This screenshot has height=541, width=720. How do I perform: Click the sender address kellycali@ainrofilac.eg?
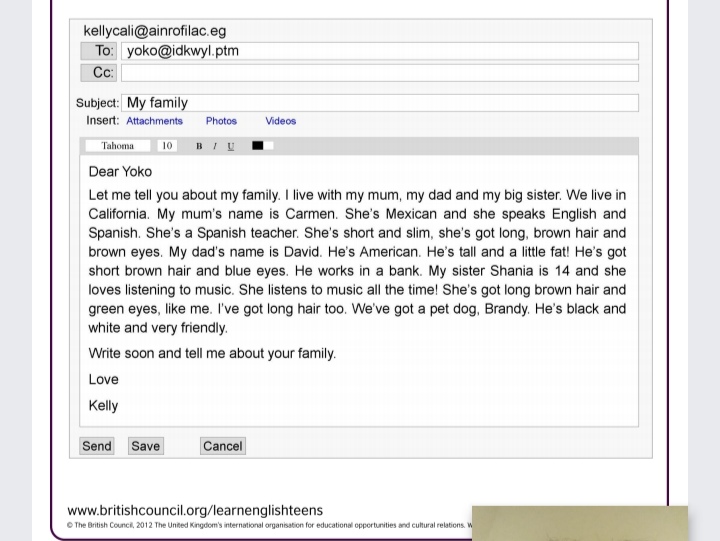[x=155, y=31]
